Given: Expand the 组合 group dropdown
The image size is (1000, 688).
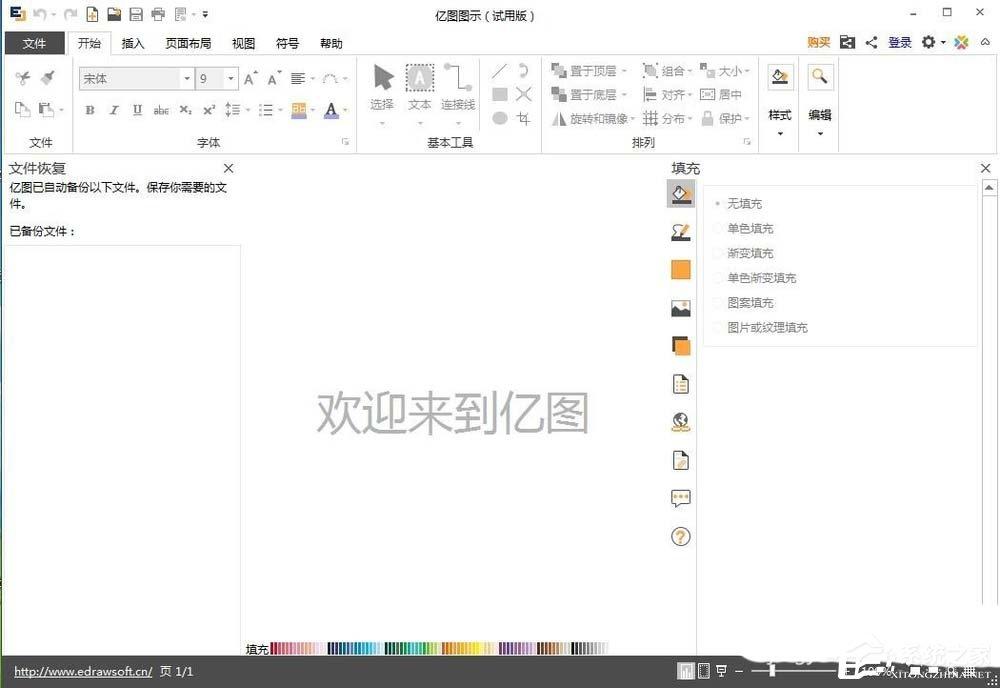Looking at the screenshot, I should [690, 71].
